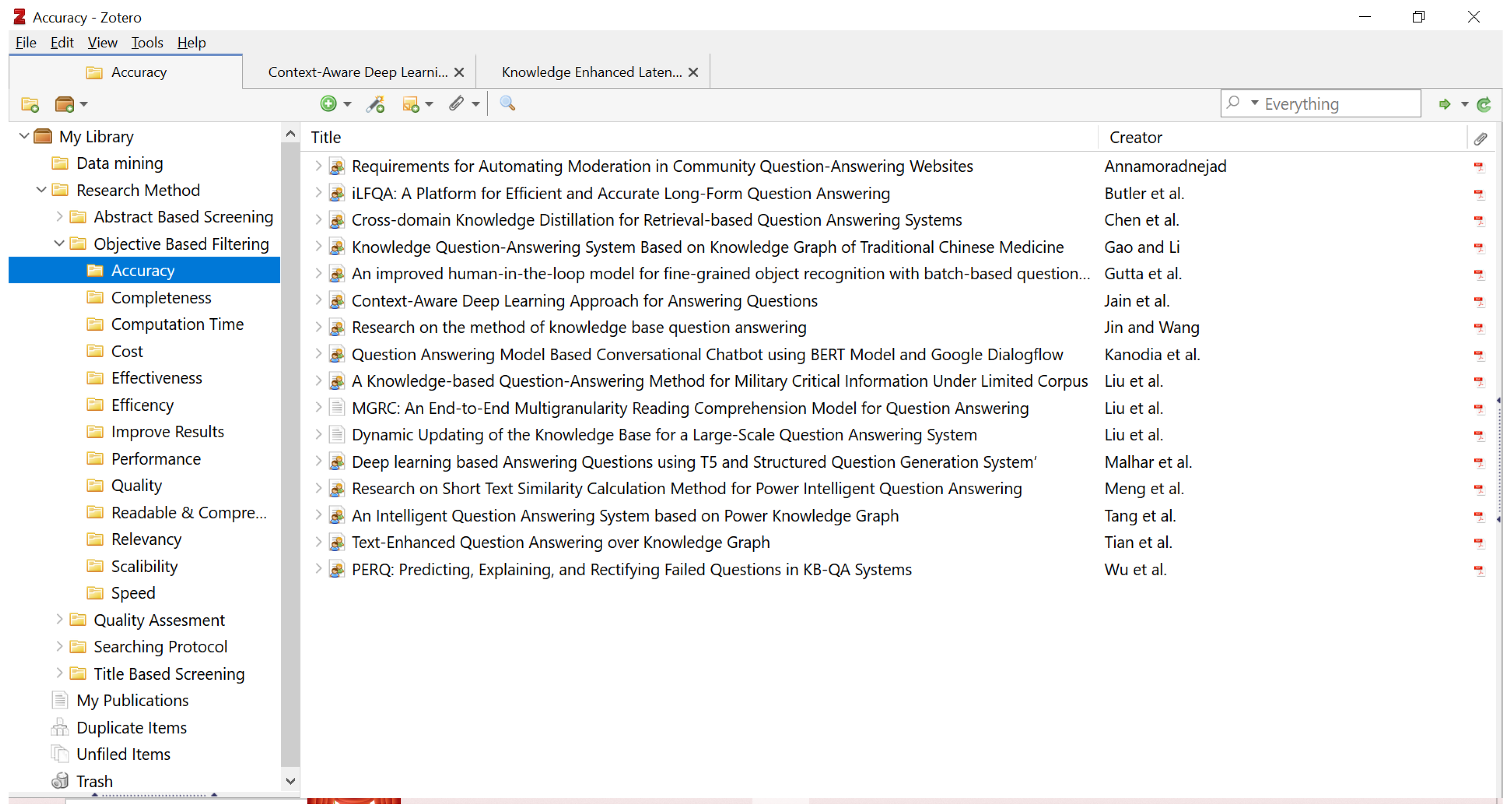
Task: Select the Completeness collection
Action: (161, 298)
